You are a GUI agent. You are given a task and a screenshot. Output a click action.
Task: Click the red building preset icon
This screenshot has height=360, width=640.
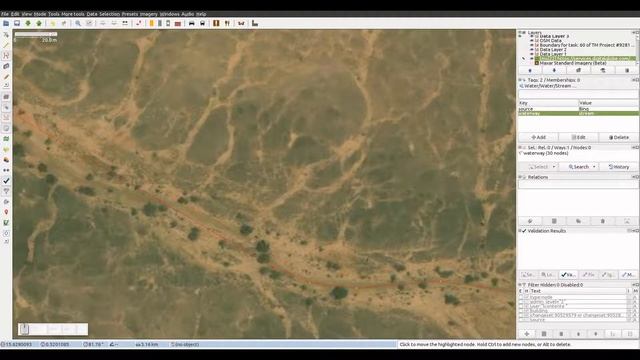(x=178, y=23)
